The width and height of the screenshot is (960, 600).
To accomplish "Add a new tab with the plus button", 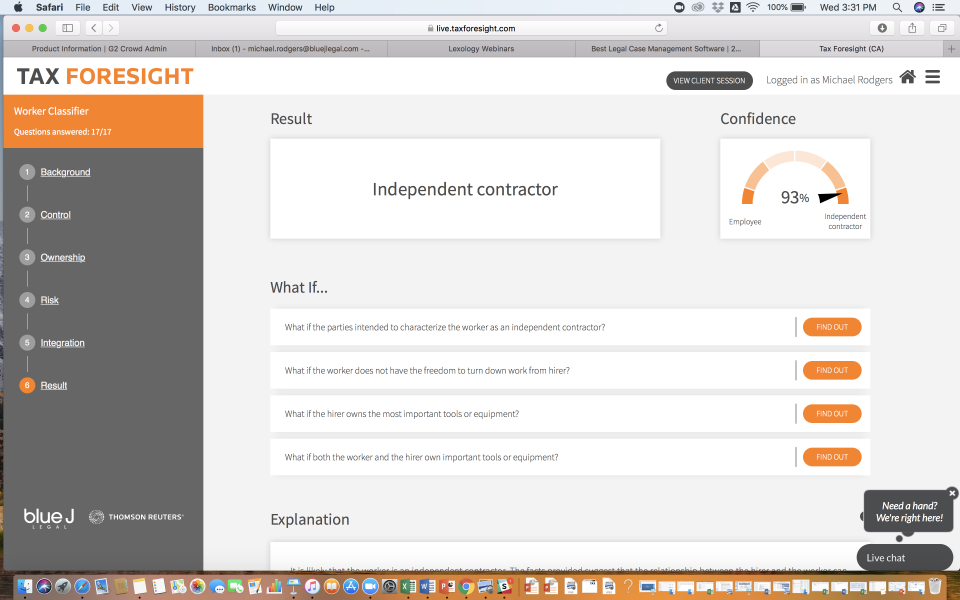I will pos(951,48).
